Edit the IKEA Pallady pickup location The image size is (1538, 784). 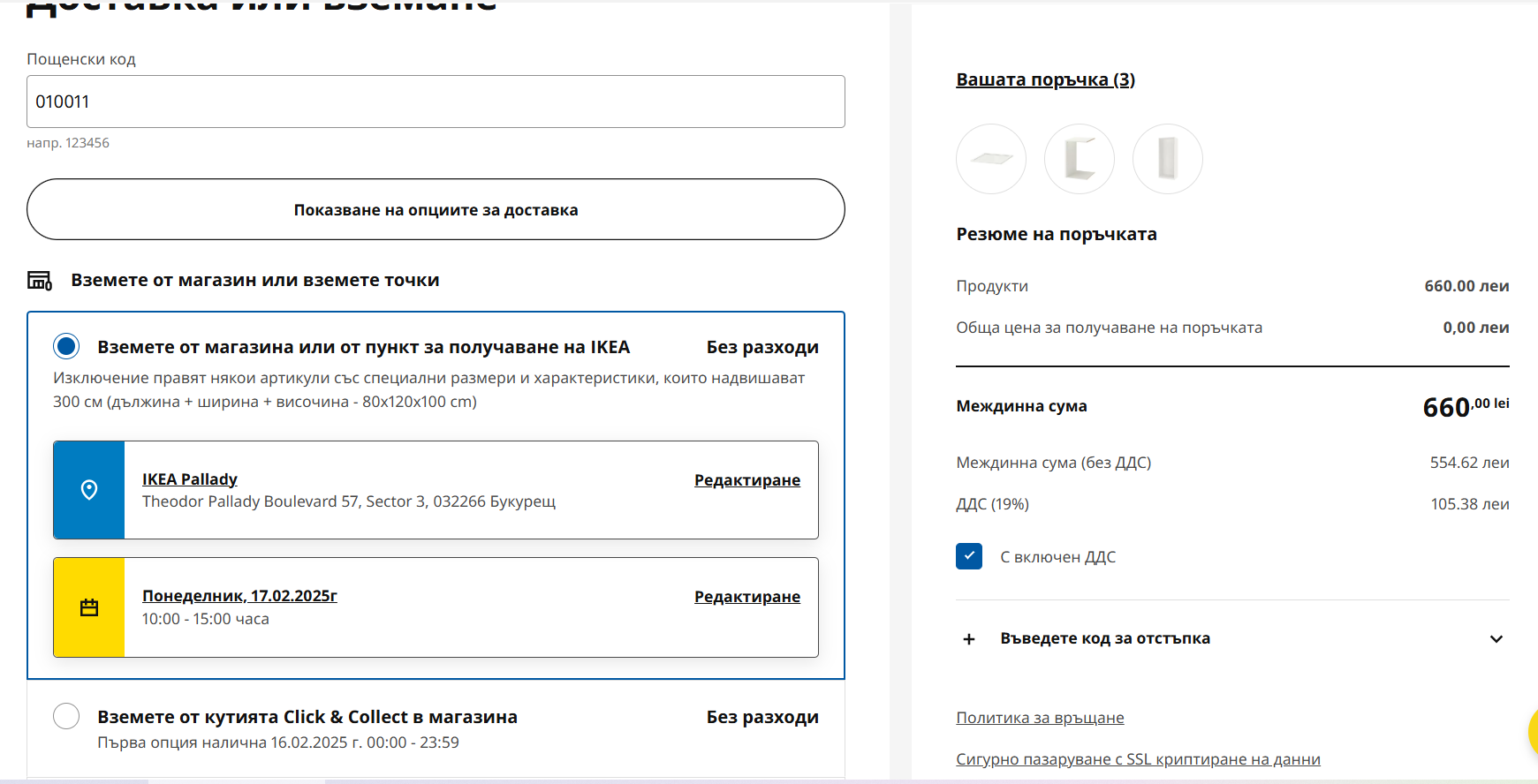click(x=746, y=480)
